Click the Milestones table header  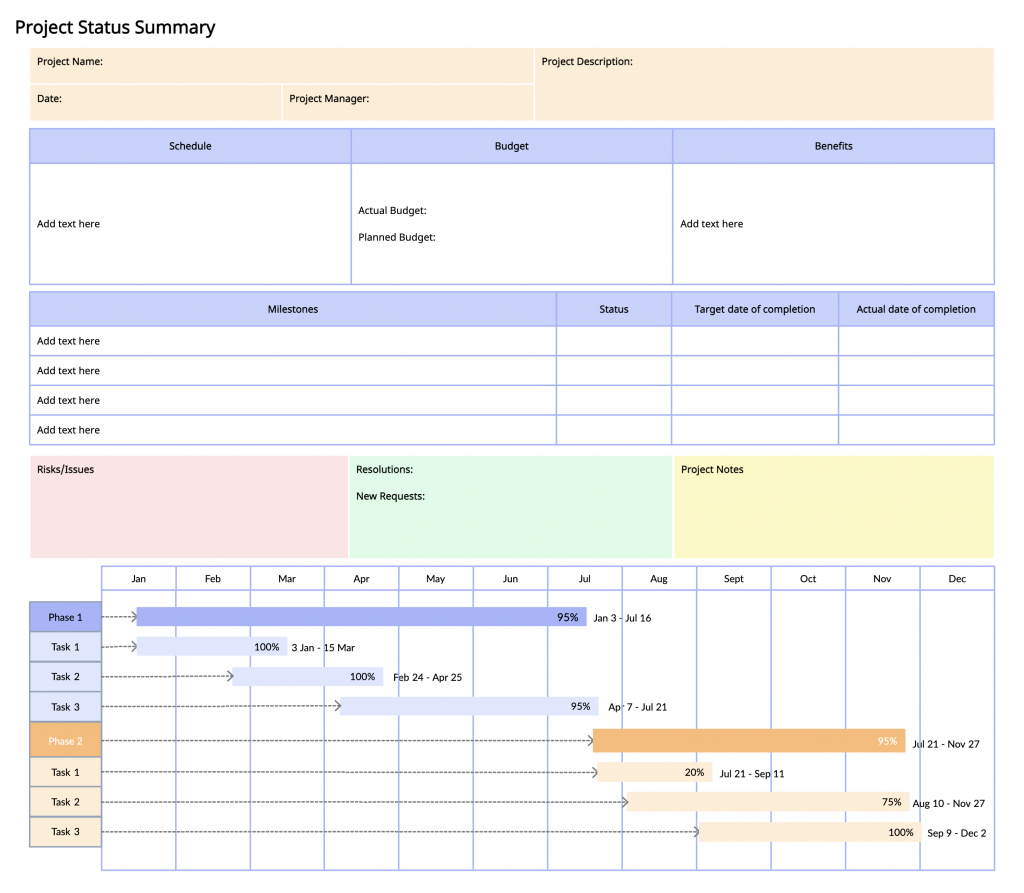(293, 310)
